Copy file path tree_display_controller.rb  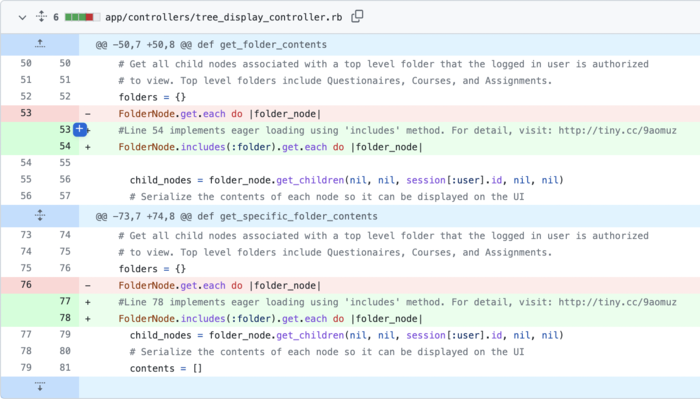pyautogui.click(x=357, y=17)
